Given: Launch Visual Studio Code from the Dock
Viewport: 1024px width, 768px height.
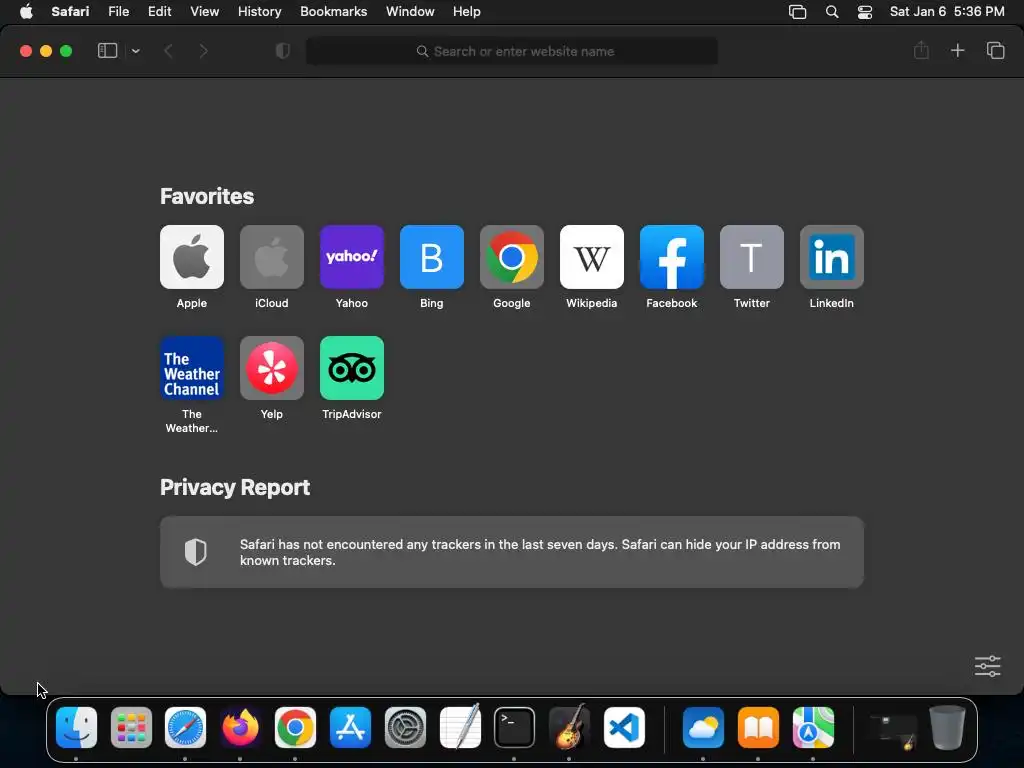Looking at the screenshot, I should point(624,728).
